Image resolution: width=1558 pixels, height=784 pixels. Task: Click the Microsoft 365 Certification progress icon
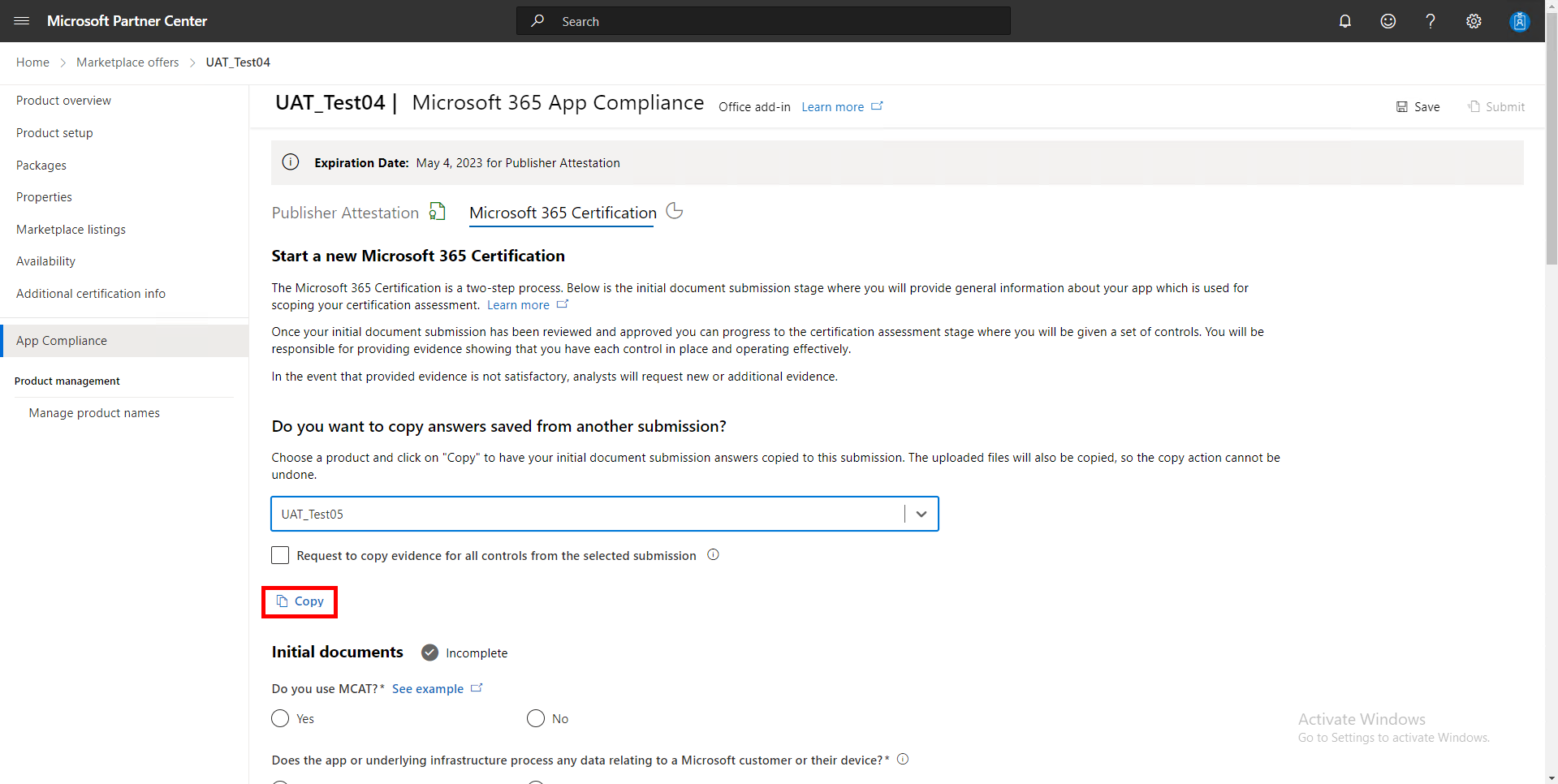(674, 211)
